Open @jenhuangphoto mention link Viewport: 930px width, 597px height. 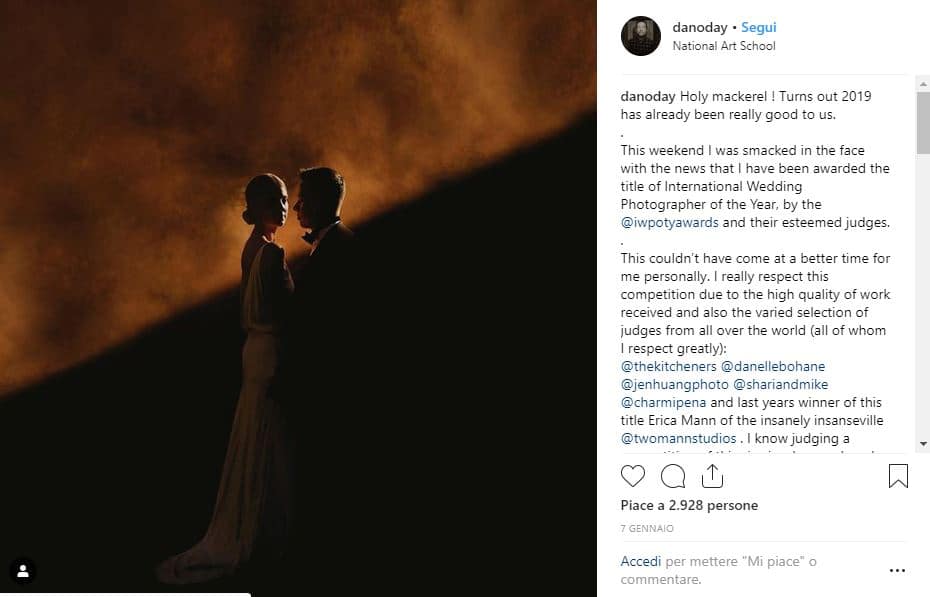pyautogui.click(x=674, y=384)
